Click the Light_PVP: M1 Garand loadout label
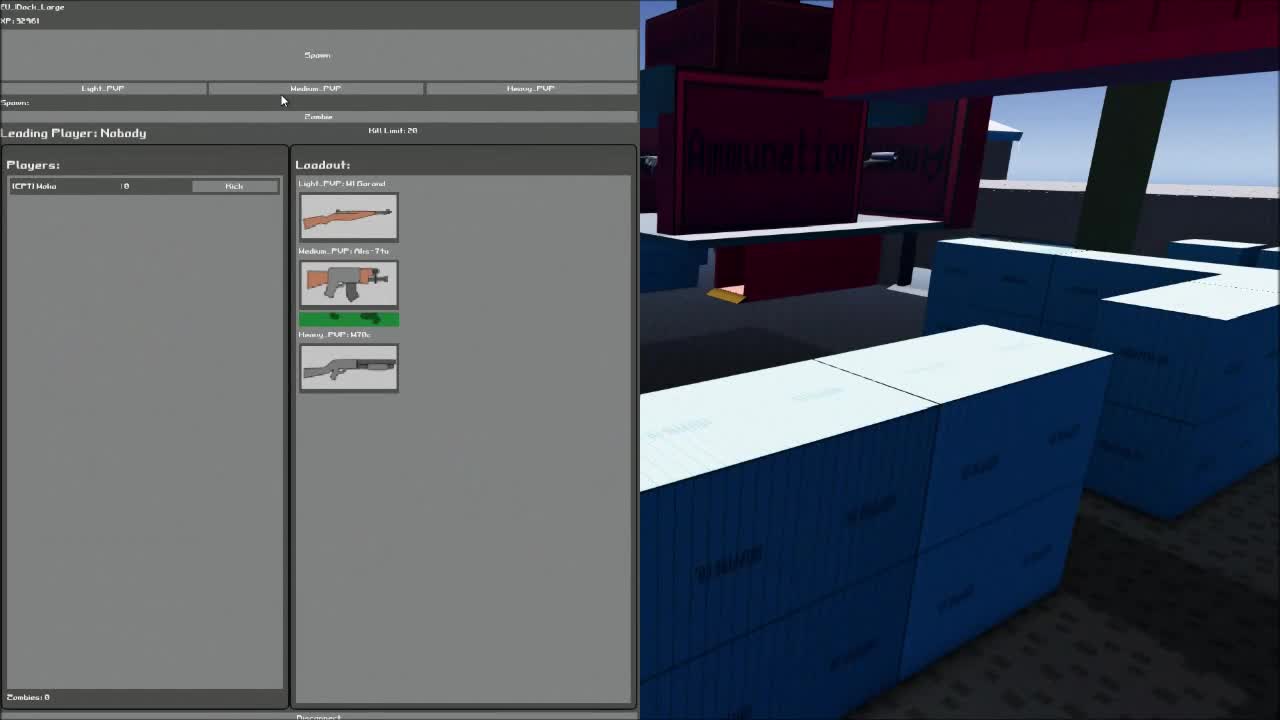The height and width of the screenshot is (720, 1280). (x=341, y=184)
